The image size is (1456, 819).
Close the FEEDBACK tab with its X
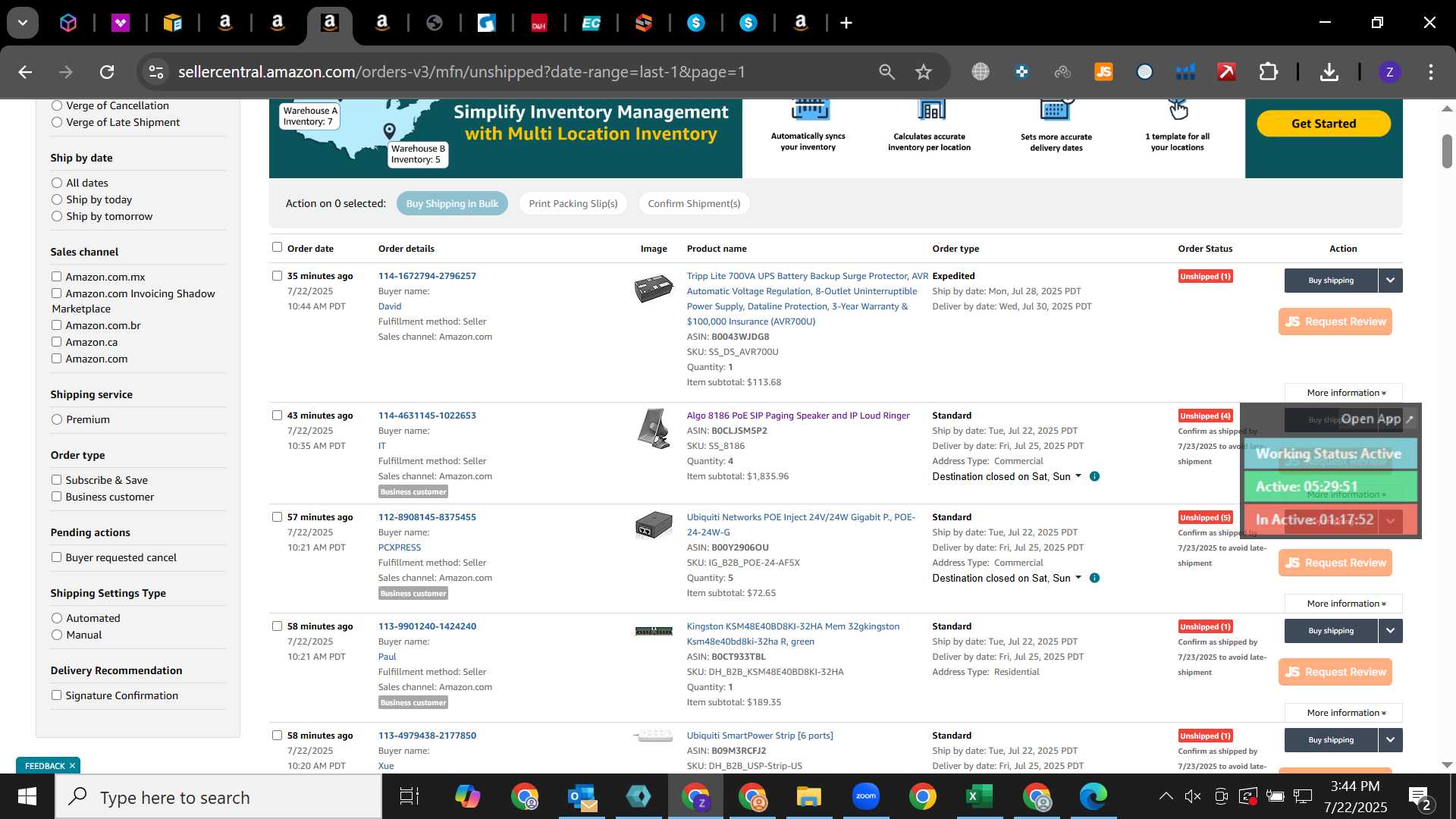click(73, 766)
